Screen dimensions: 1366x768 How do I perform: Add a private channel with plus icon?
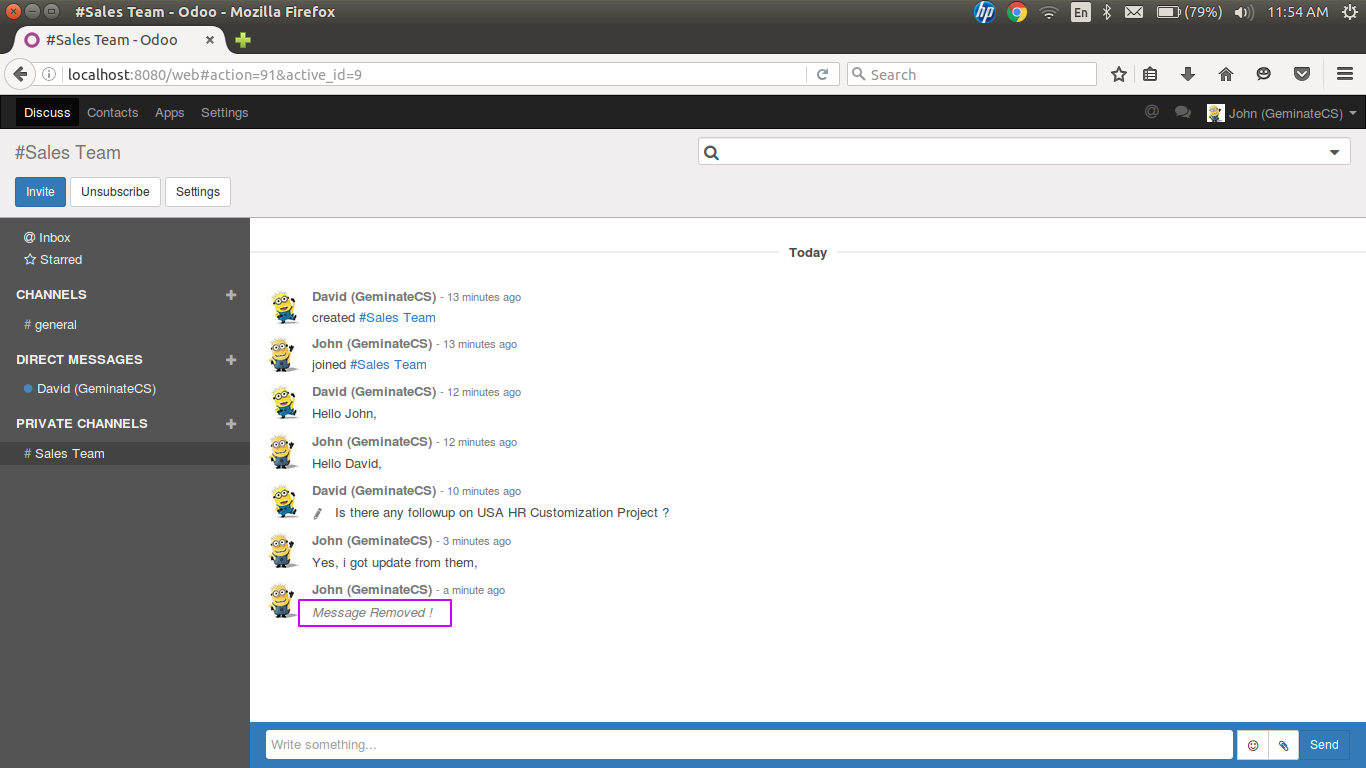click(x=231, y=424)
